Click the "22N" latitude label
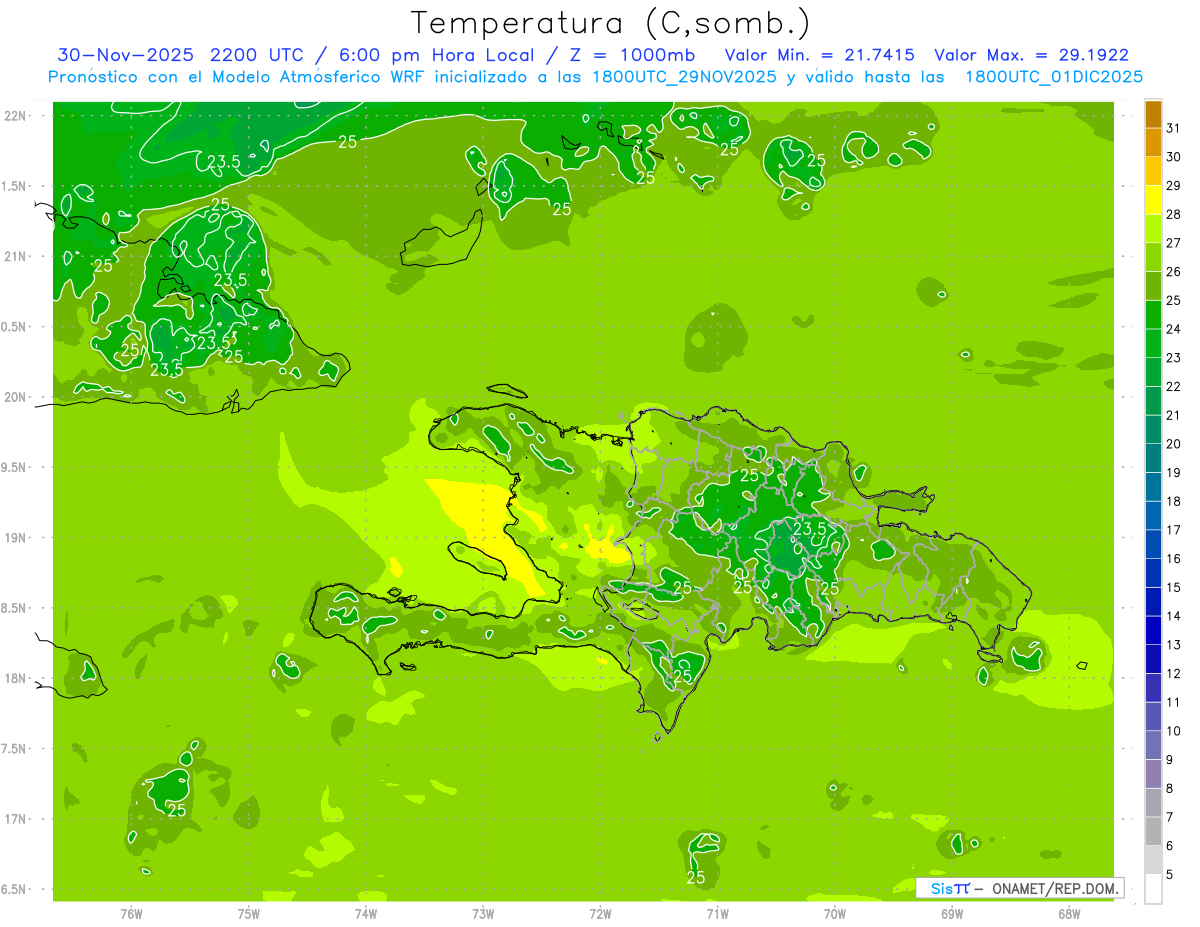 click(16, 115)
